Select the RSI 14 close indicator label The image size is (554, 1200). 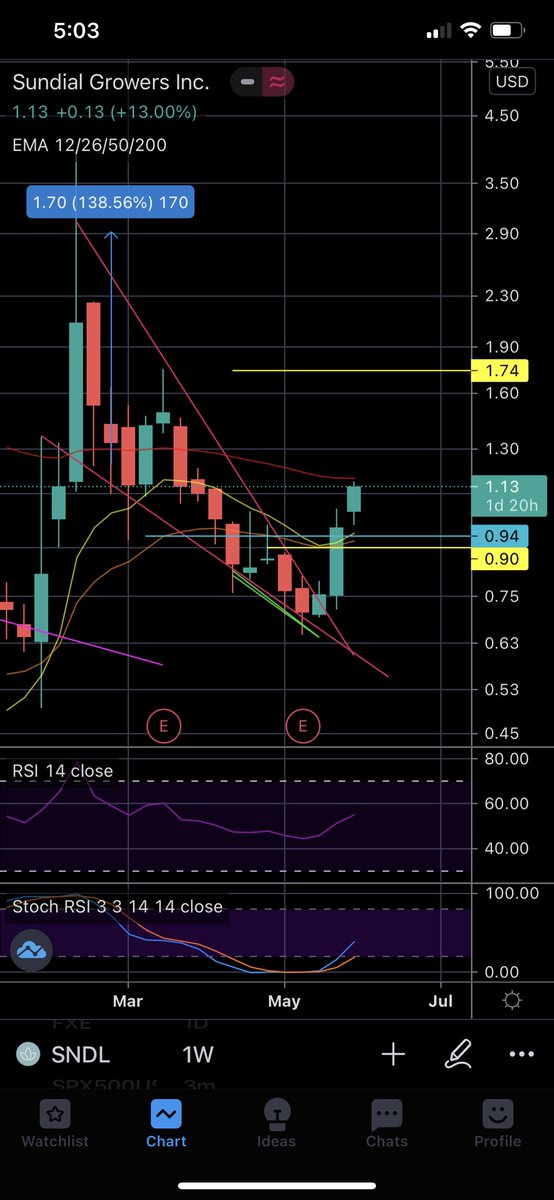tap(62, 771)
